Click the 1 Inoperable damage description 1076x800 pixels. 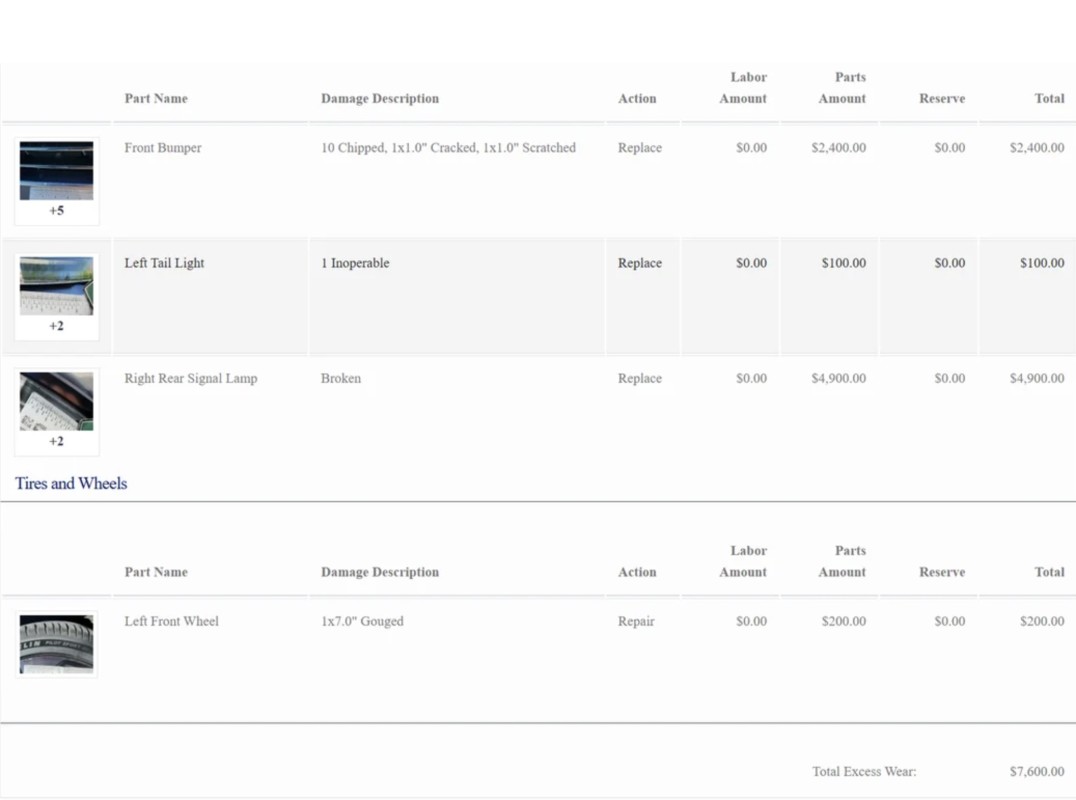click(x=355, y=263)
